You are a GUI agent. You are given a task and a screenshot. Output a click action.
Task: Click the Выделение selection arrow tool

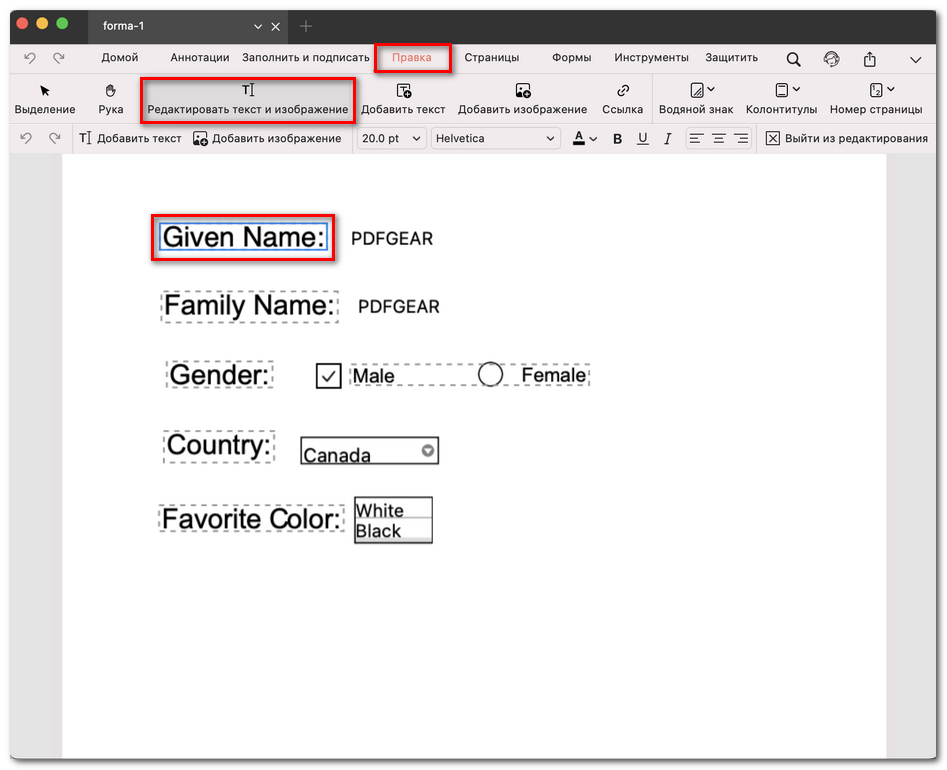tap(45, 99)
